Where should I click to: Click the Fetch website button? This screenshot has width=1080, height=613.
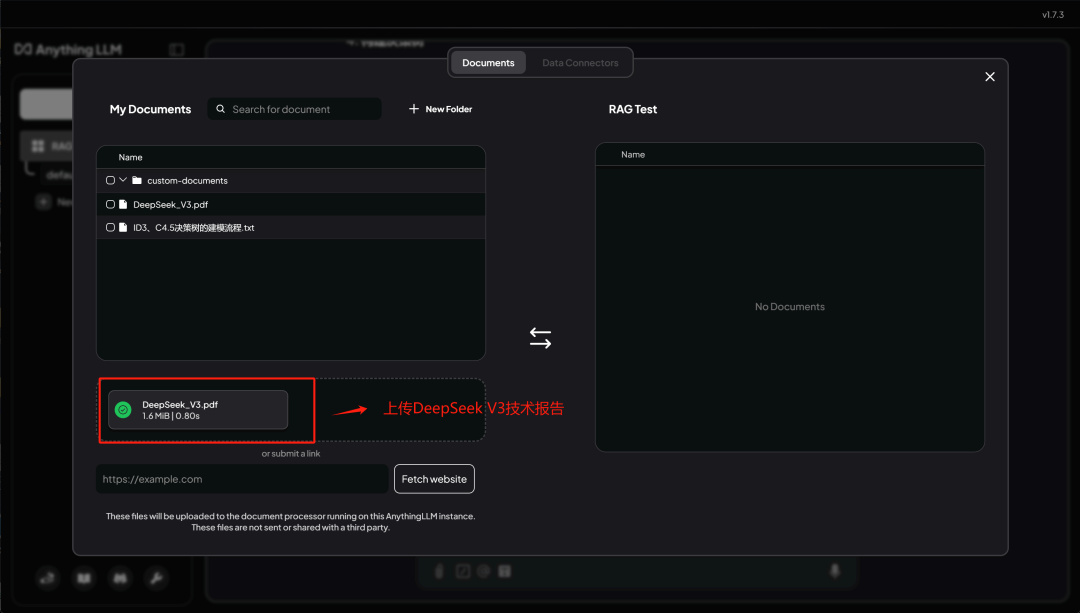434,479
